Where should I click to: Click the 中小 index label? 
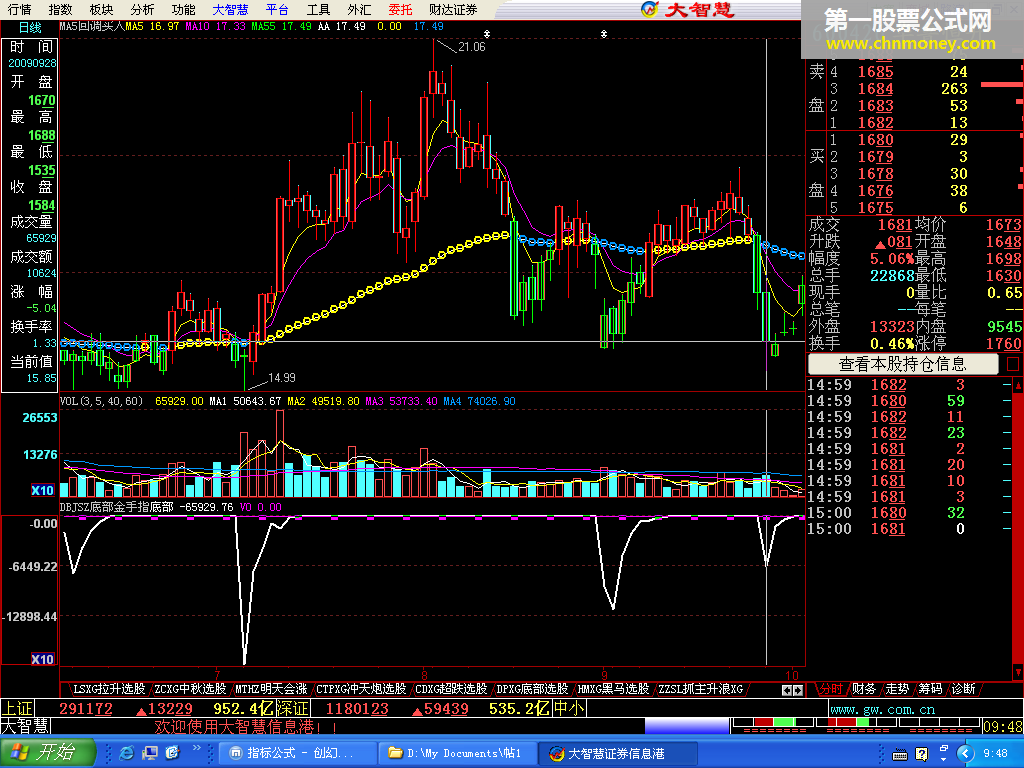point(569,709)
